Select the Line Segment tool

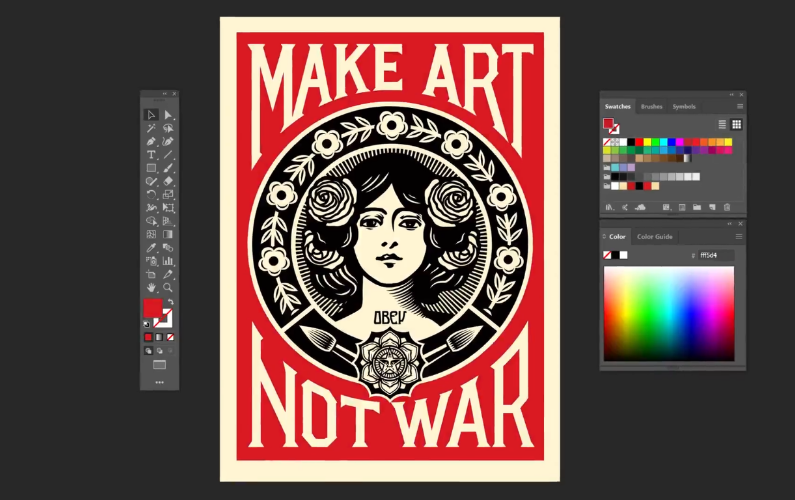(168, 155)
